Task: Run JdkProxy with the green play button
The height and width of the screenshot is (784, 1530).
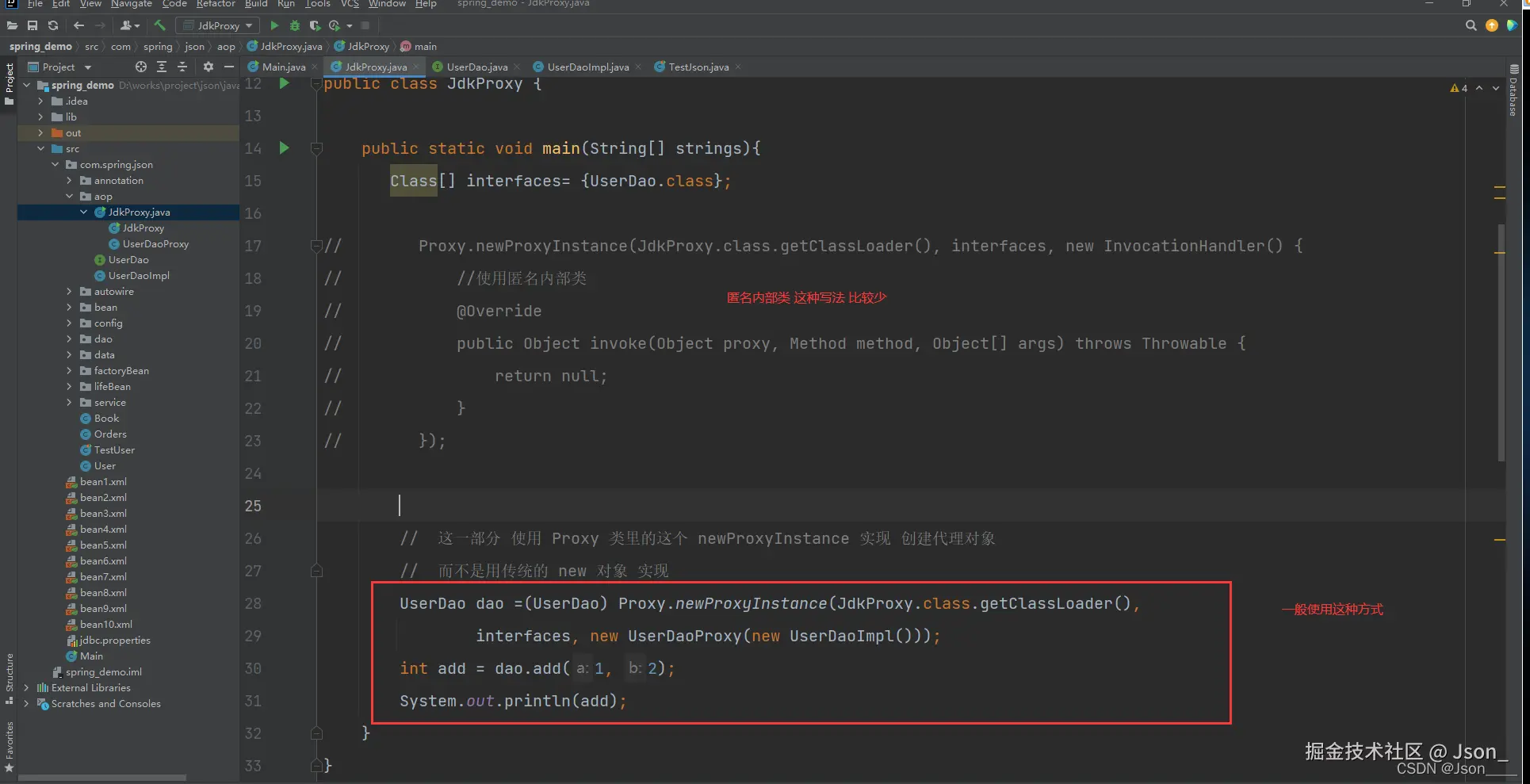Action: click(x=274, y=25)
